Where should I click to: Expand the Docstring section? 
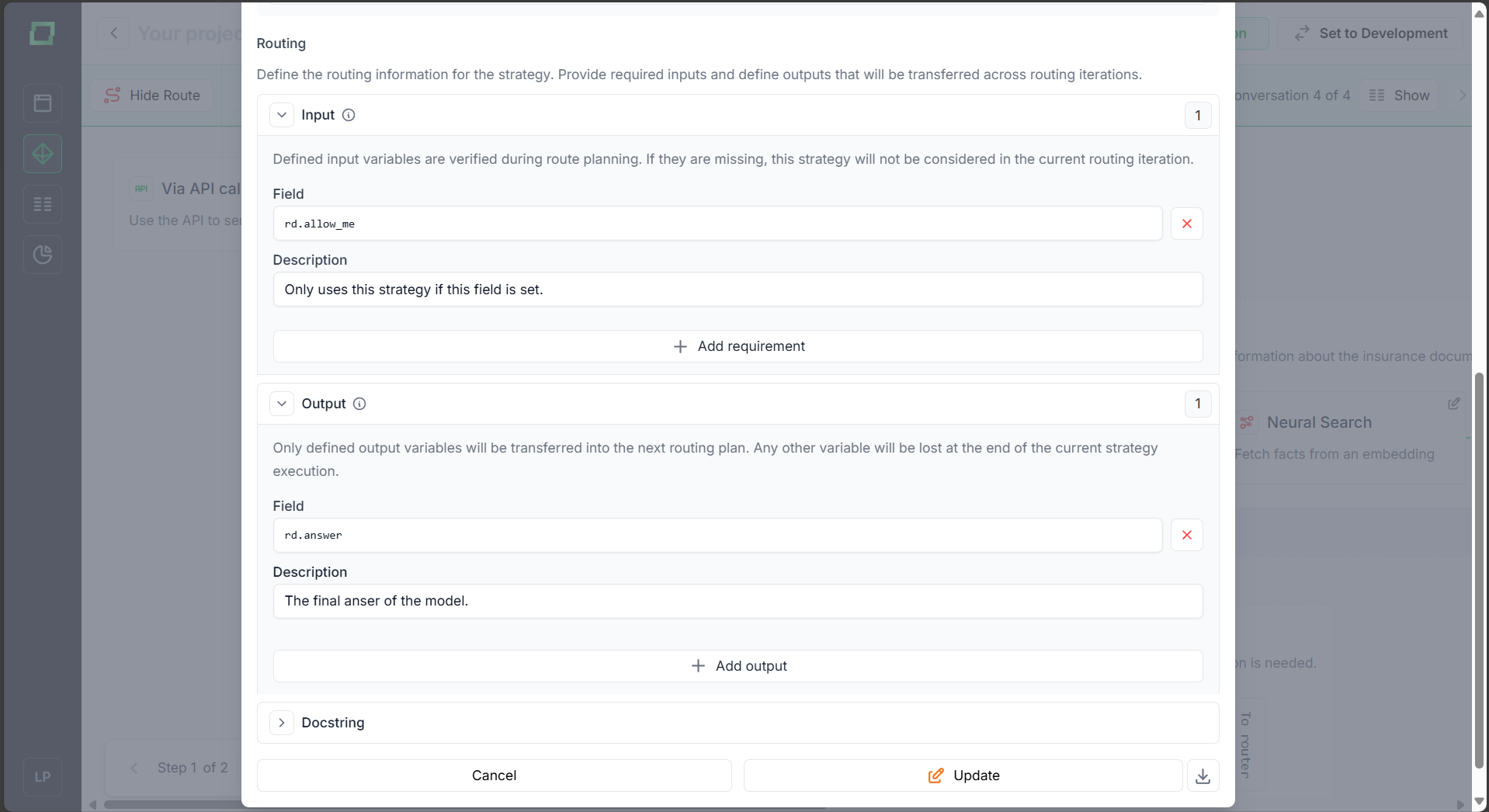(282, 723)
